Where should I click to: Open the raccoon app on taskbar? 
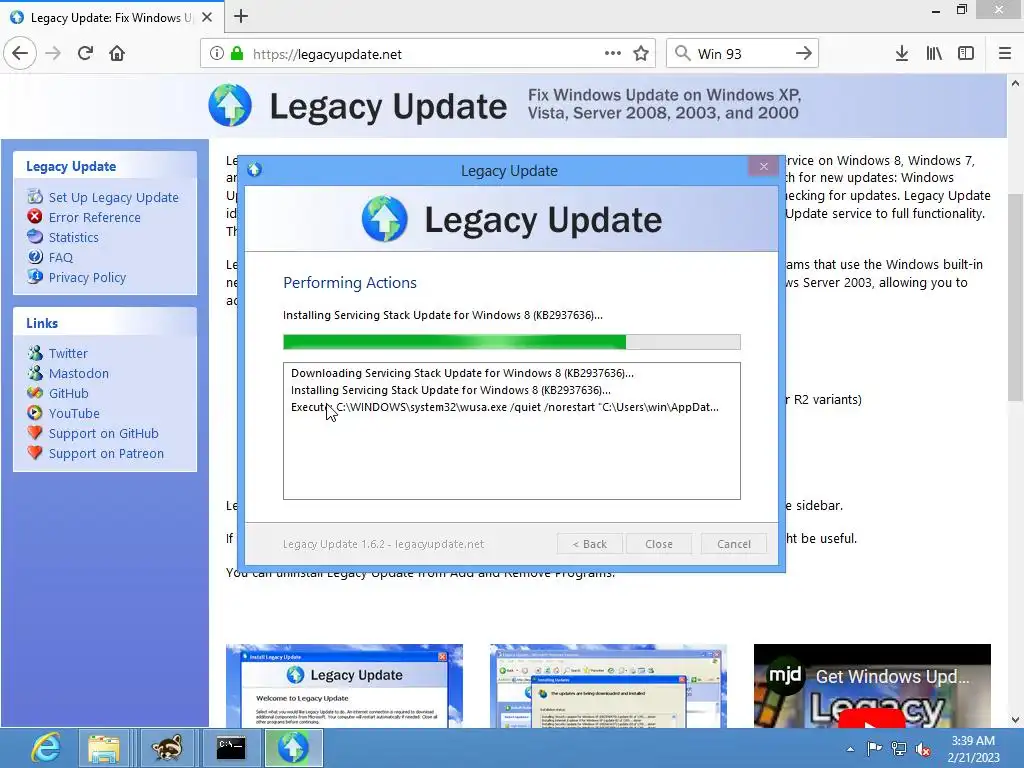coord(167,748)
